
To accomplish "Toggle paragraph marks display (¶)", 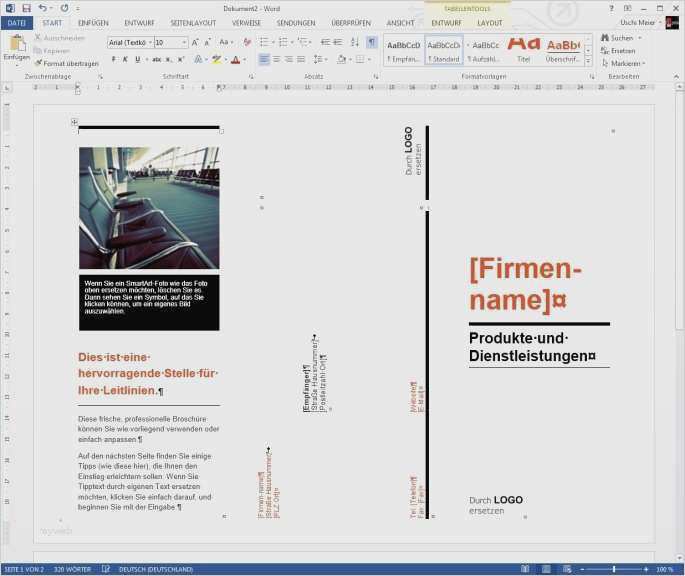I will (371, 42).
